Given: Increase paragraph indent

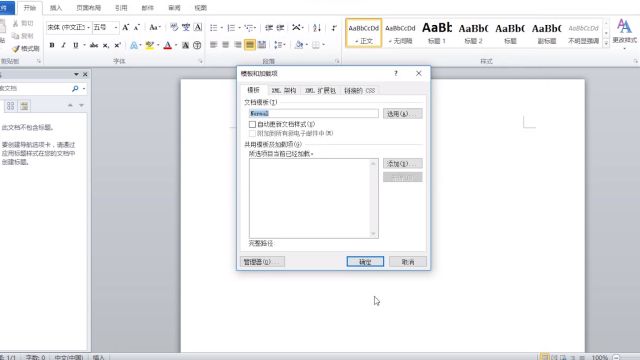Looking at the screenshot, I should [280, 28].
